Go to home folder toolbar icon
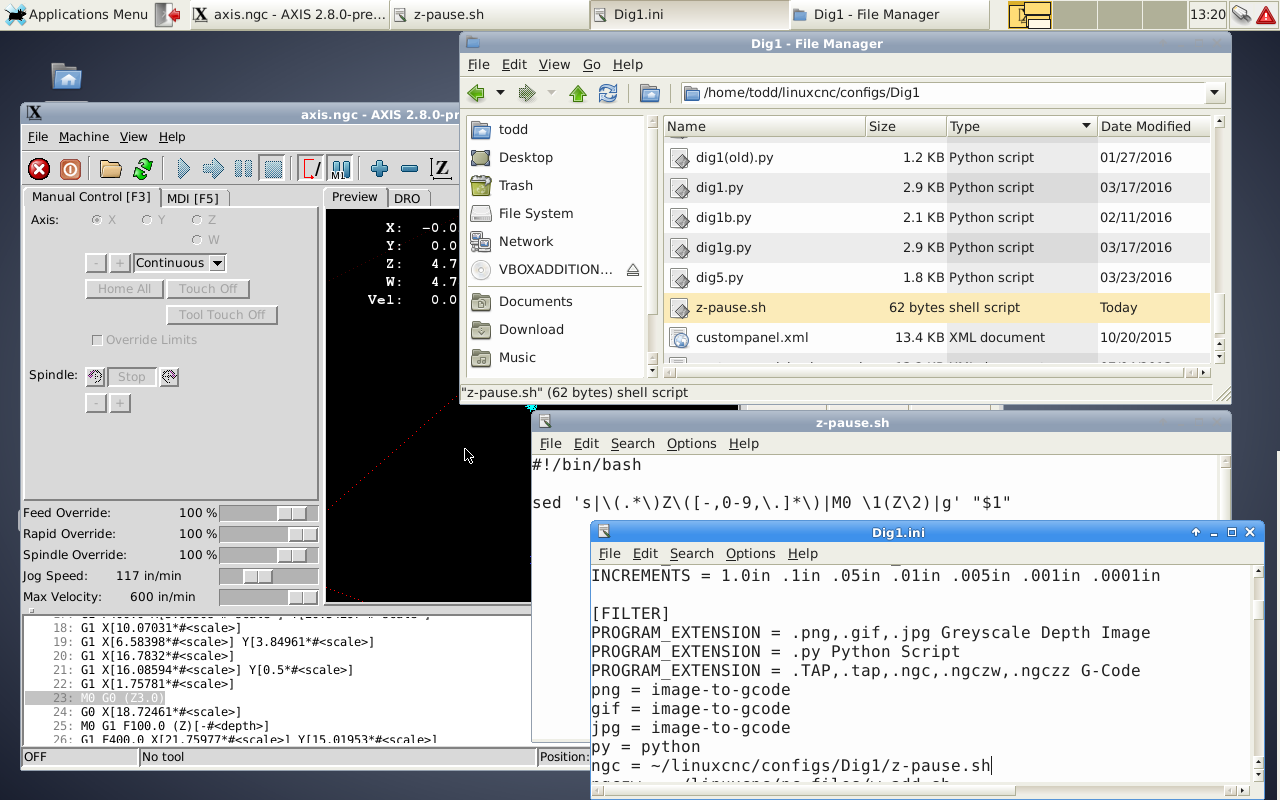The image size is (1280, 800). coord(650,93)
